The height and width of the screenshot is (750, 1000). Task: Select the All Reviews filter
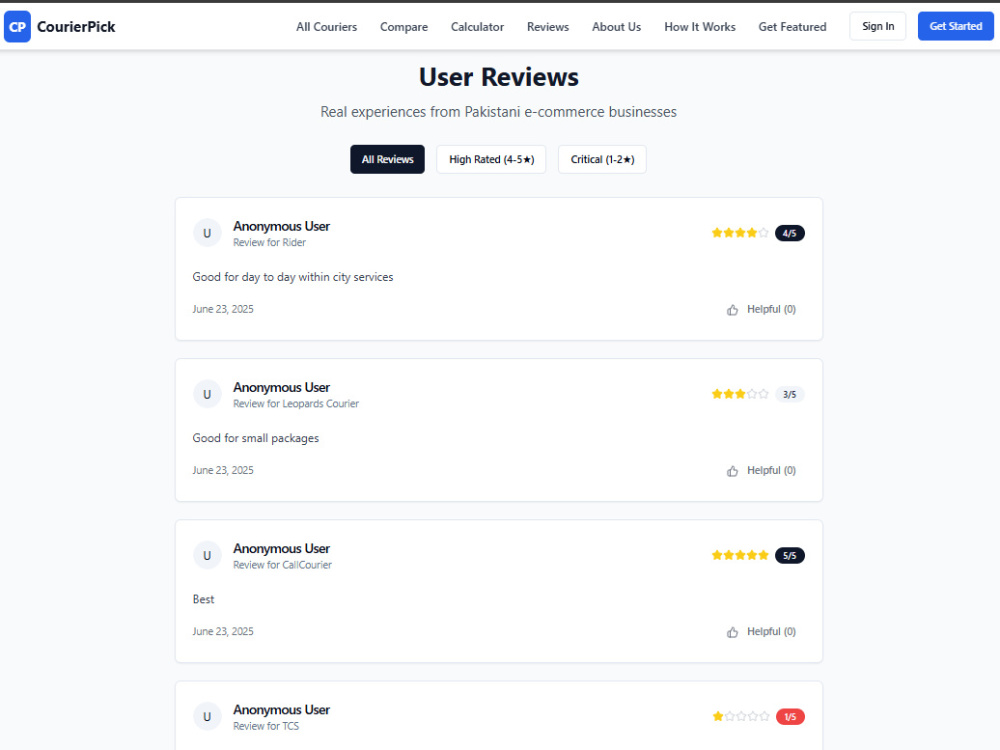point(387,159)
